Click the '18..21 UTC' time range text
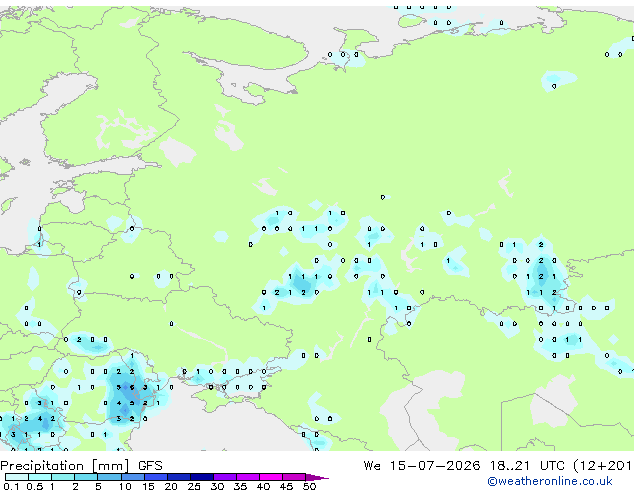Image resolution: width=634 pixels, height=490 pixels. coord(509,466)
